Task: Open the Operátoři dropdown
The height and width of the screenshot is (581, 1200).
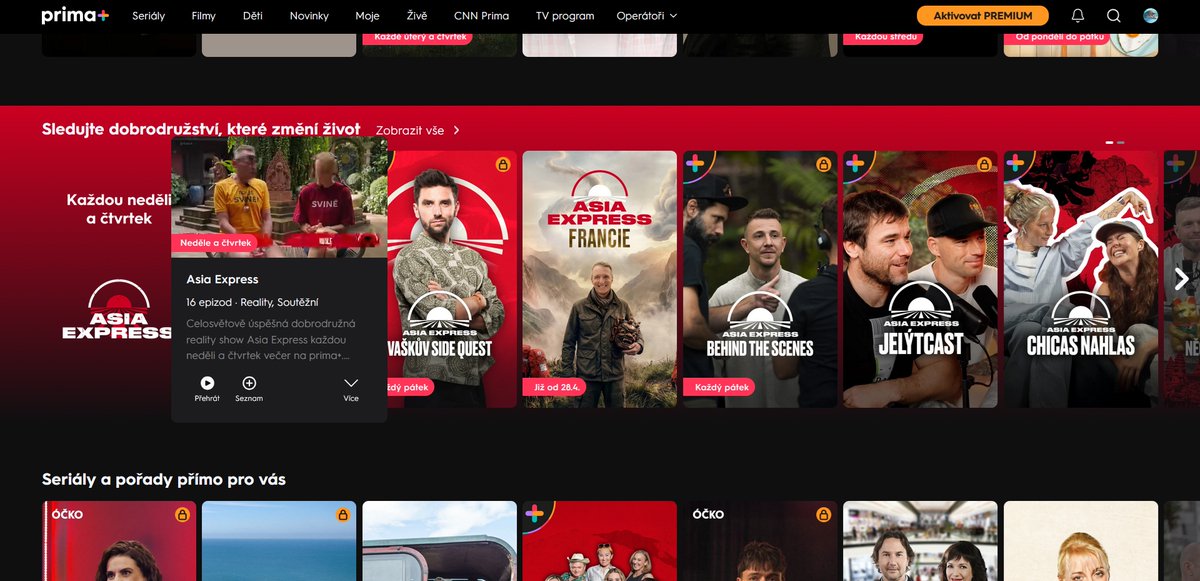Action: click(646, 16)
